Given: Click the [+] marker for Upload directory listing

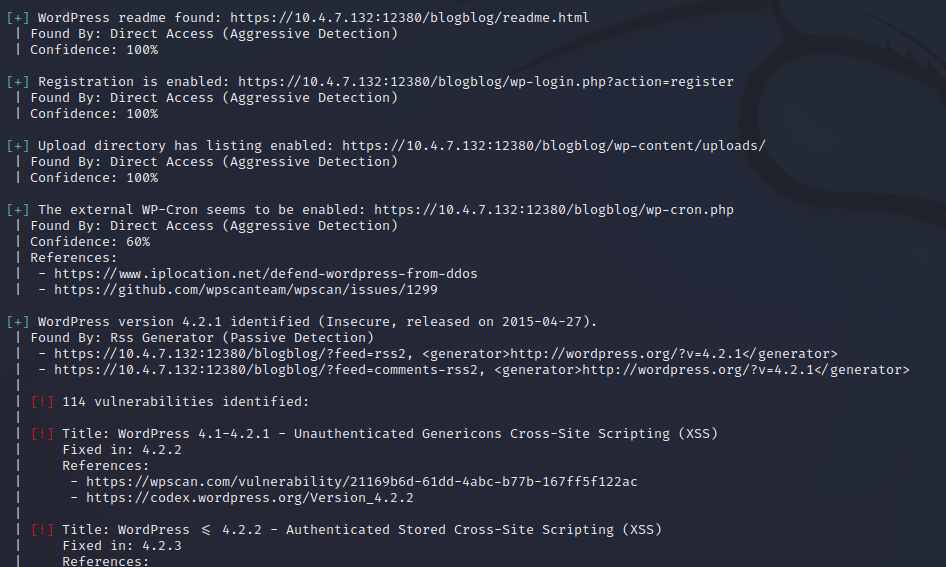Looking at the screenshot, I should click(18, 146).
